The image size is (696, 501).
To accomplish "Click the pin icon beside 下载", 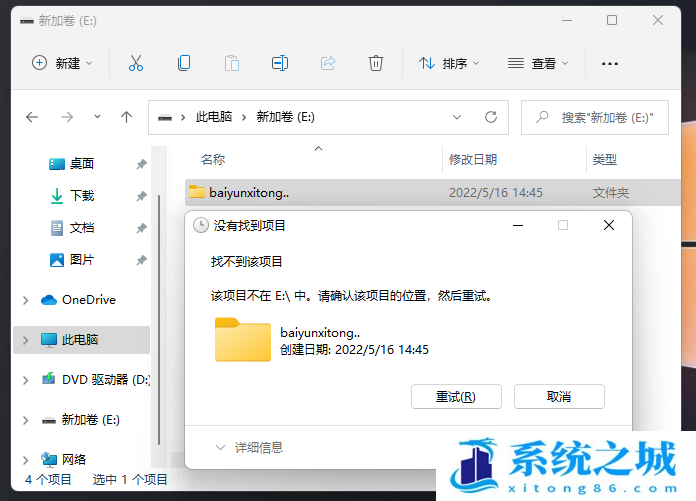I will coord(141,196).
